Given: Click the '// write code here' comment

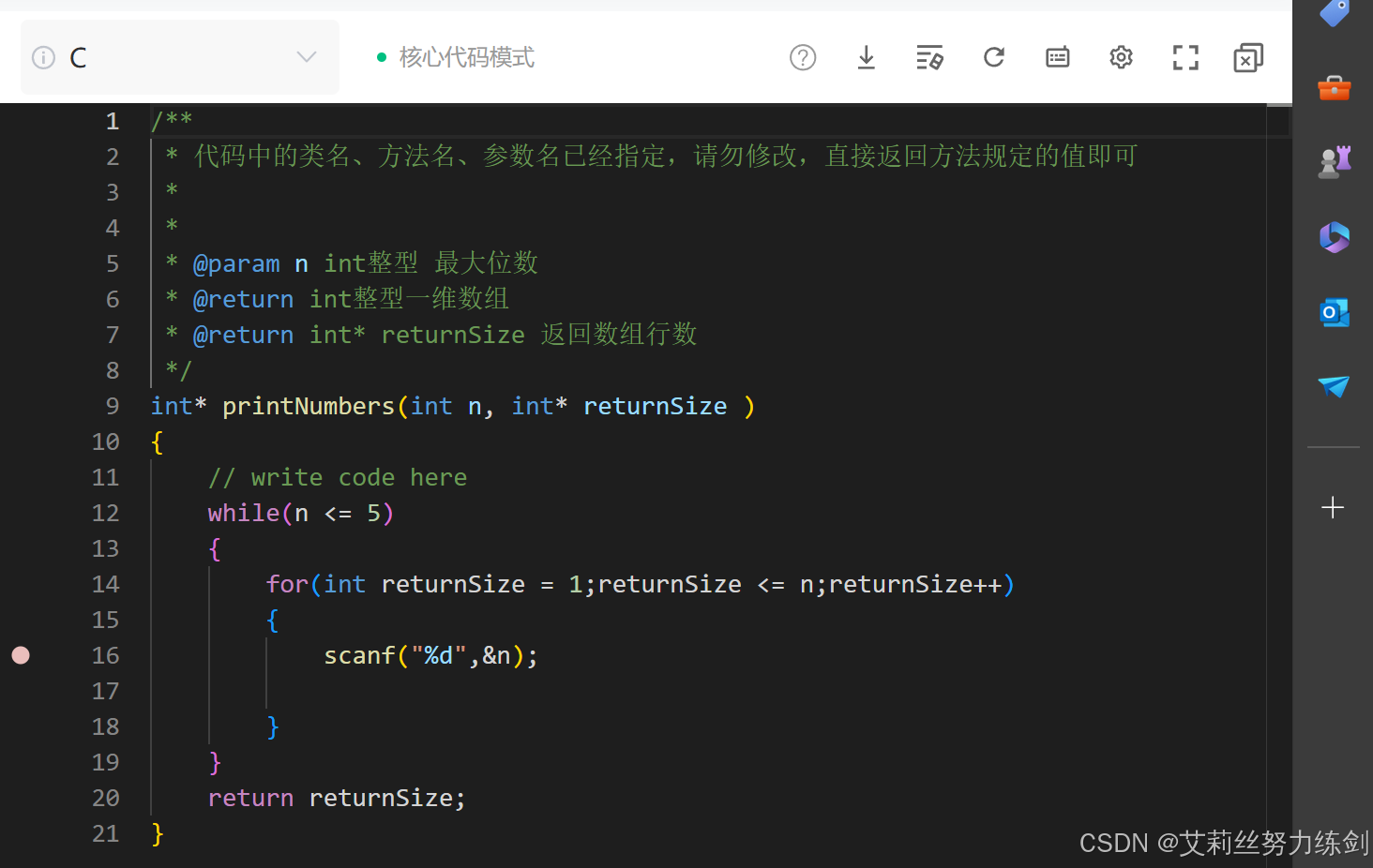Looking at the screenshot, I should point(338,477).
